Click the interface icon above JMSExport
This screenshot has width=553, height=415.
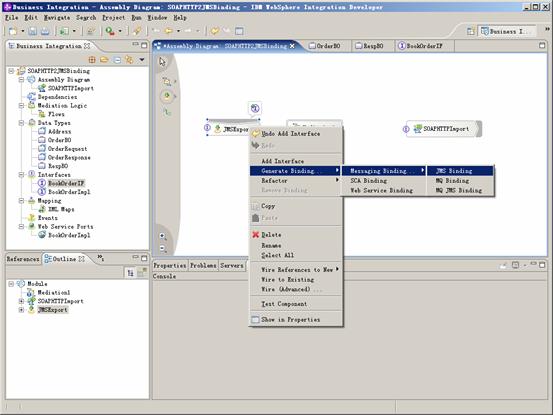point(255,108)
